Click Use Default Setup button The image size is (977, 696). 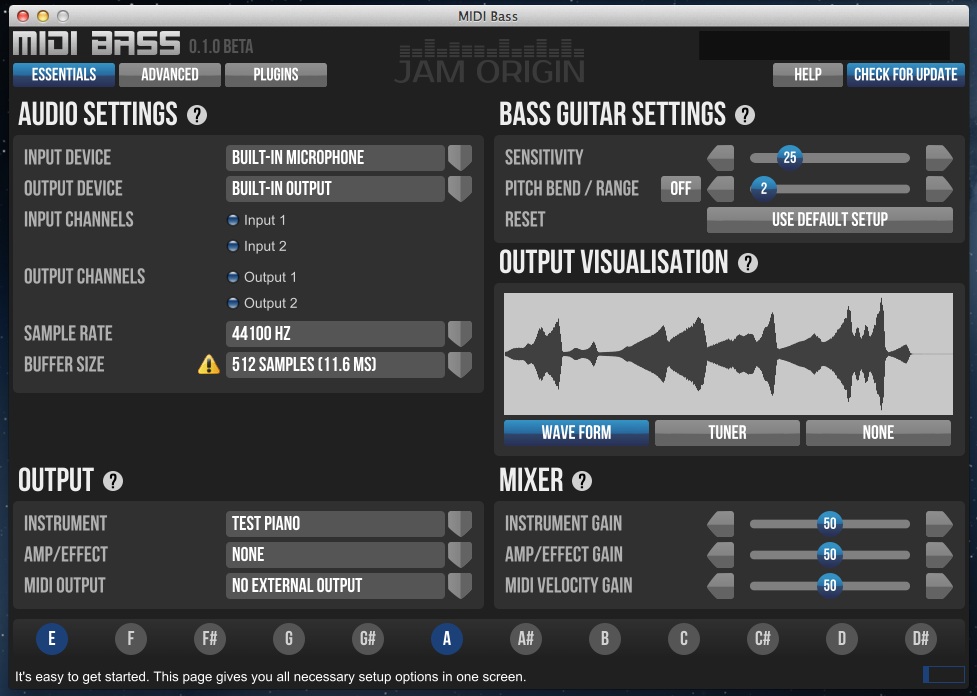pos(829,220)
